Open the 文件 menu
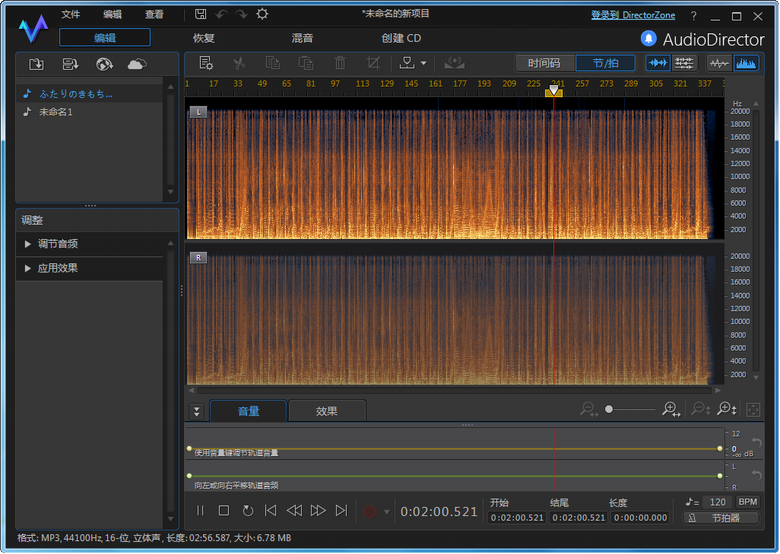Viewport: 780px width, 554px height. (70, 15)
